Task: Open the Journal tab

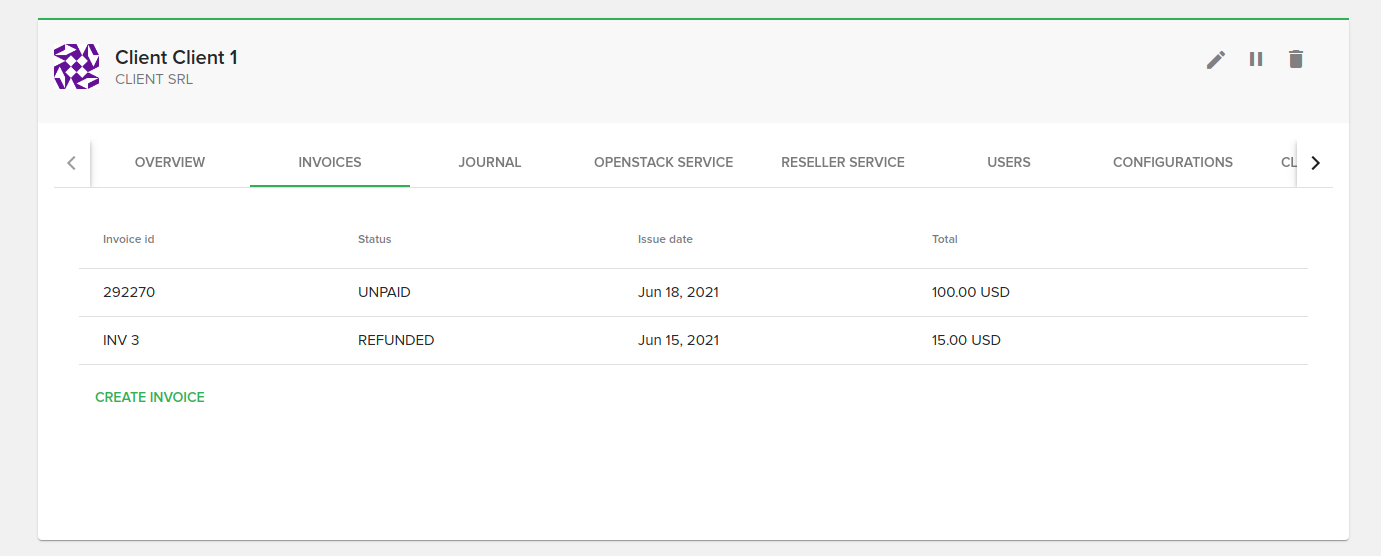Action: point(490,162)
